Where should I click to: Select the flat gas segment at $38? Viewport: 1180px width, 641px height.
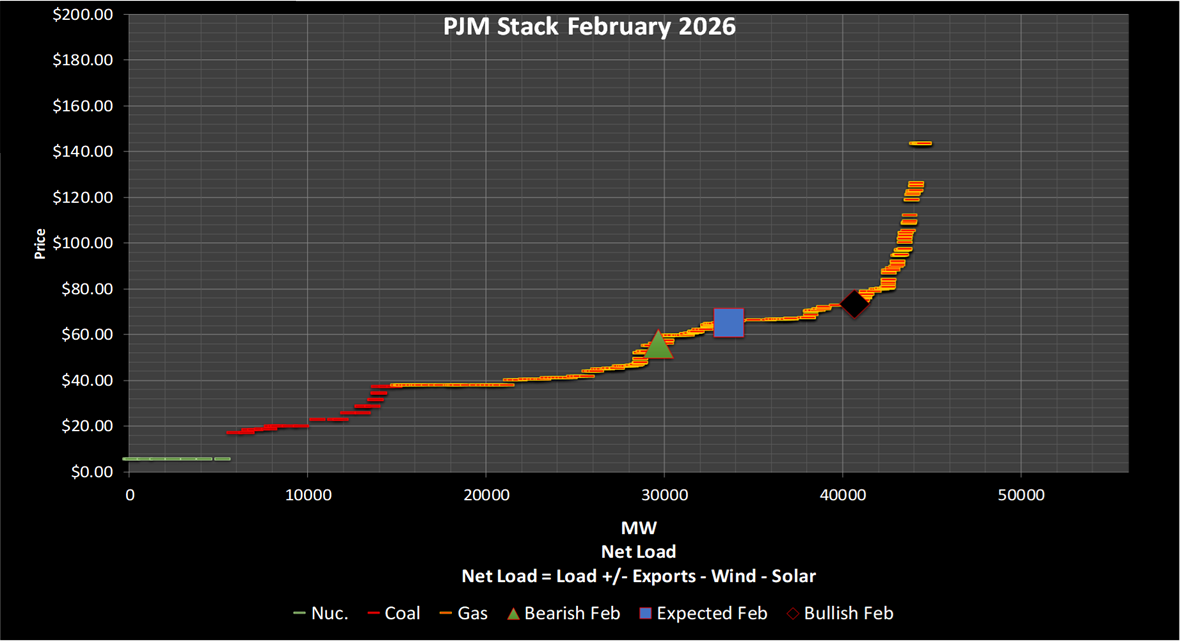click(x=450, y=384)
